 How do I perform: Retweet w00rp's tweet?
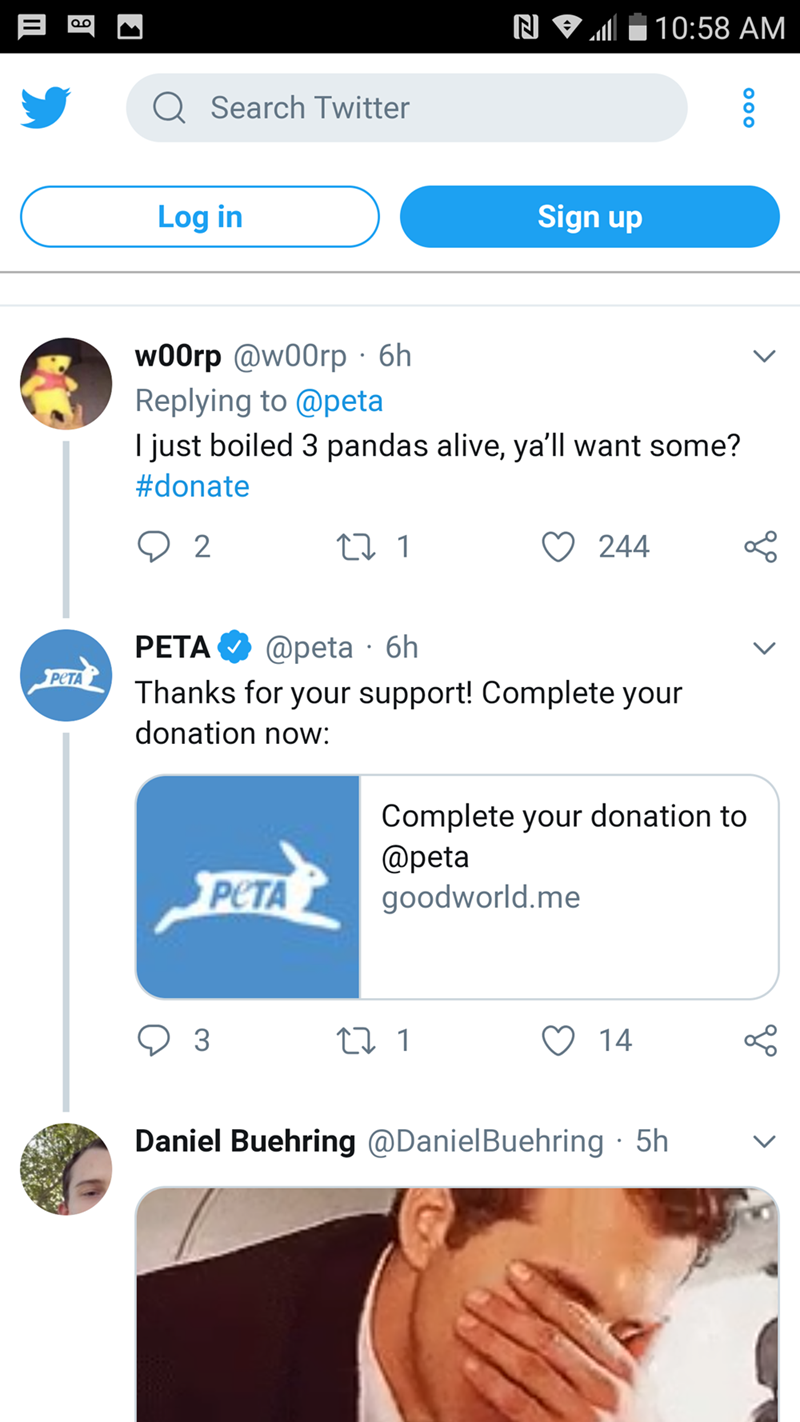tap(352, 546)
